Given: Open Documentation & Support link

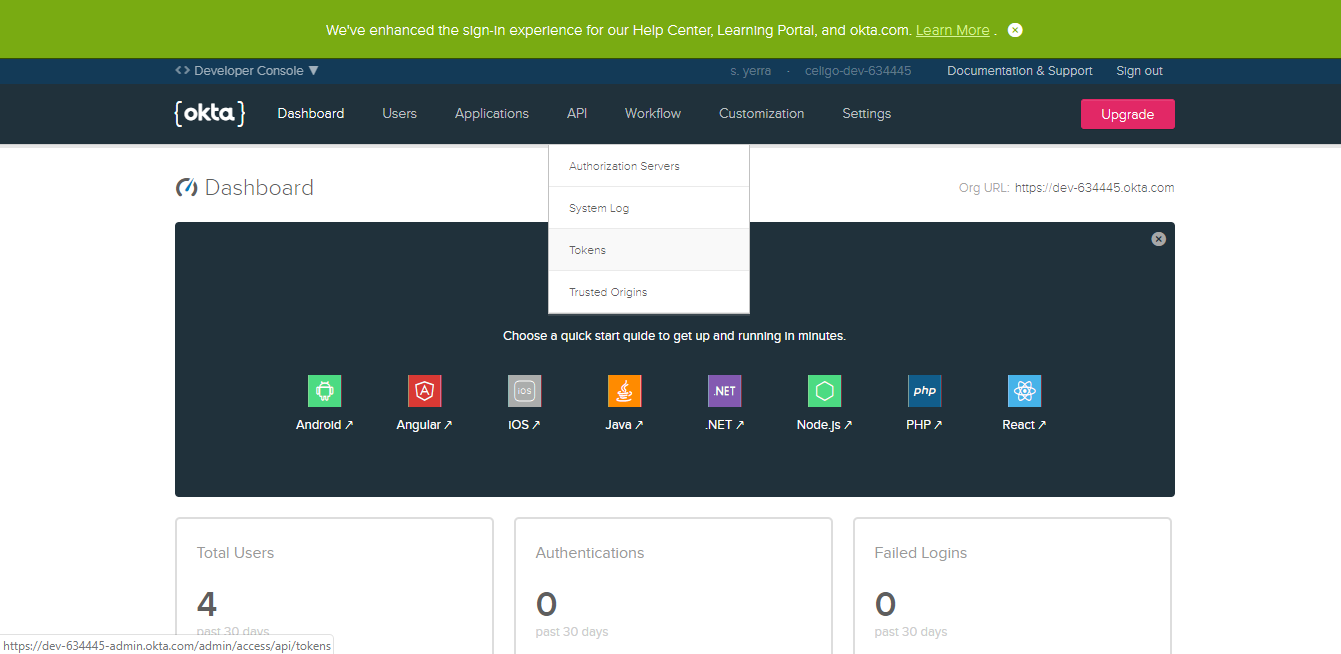Looking at the screenshot, I should (x=1020, y=71).
